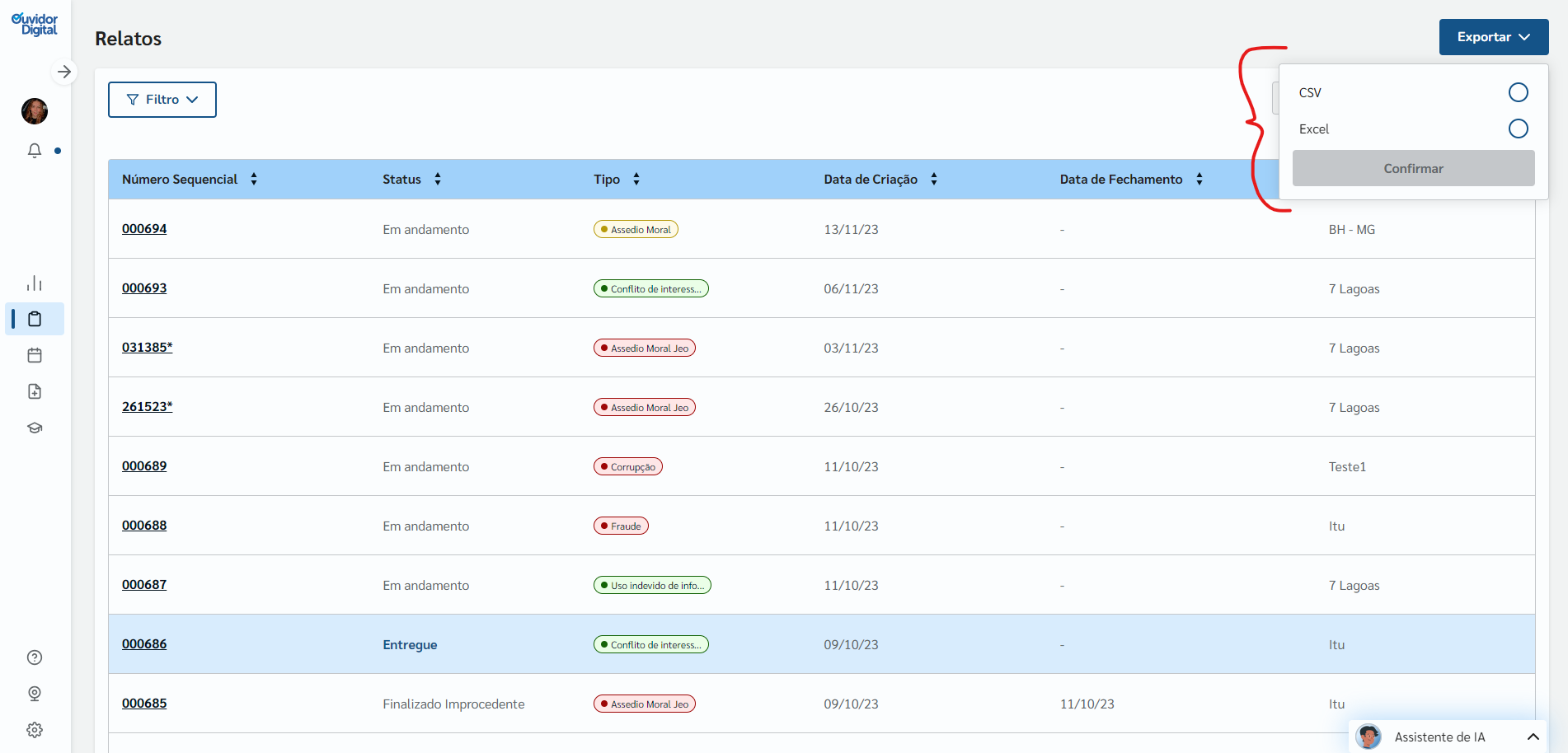Image resolution: width=1568 pixels, height=753 pixels.
Task: Open report 031385*
Action: coord(148,348)
